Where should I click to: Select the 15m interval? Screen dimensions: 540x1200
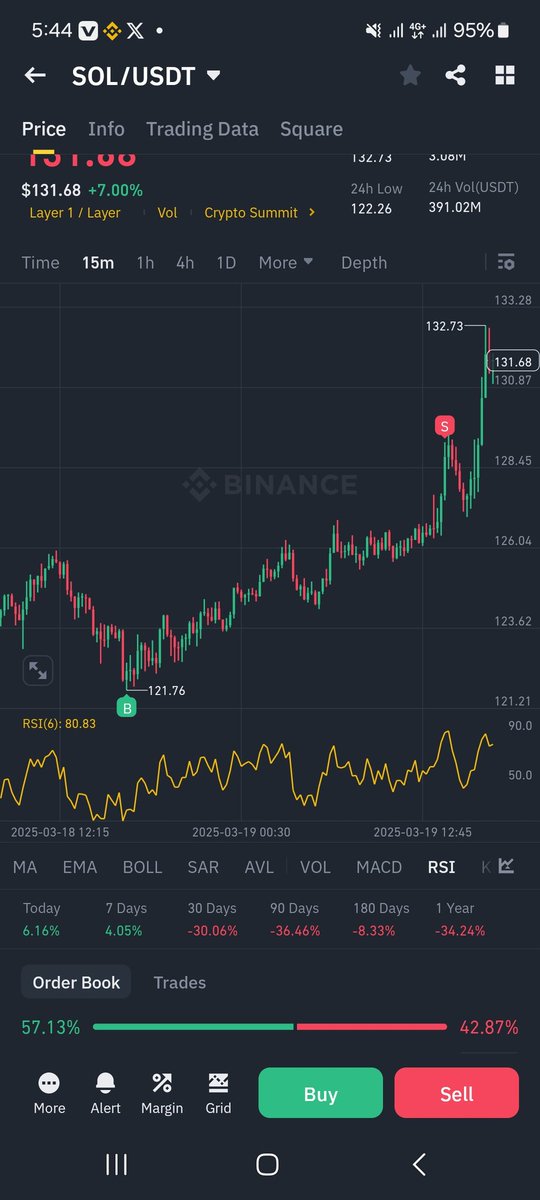tap(98, 263)
